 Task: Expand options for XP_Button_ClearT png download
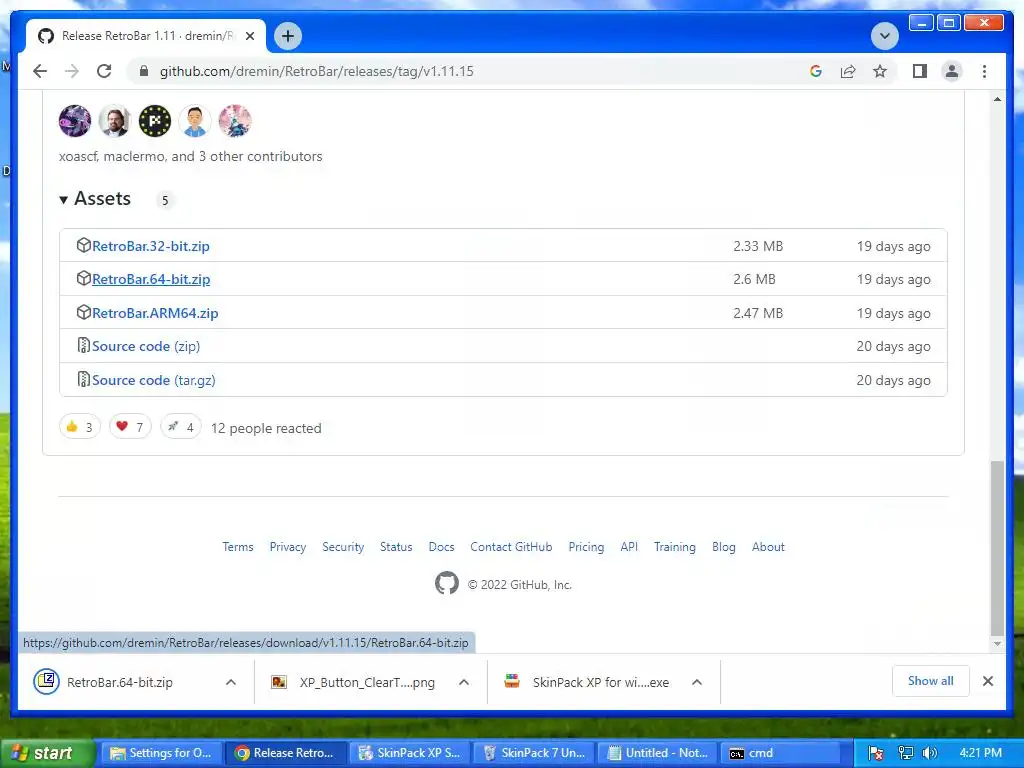pyautogui.click(x=464, y=682)
